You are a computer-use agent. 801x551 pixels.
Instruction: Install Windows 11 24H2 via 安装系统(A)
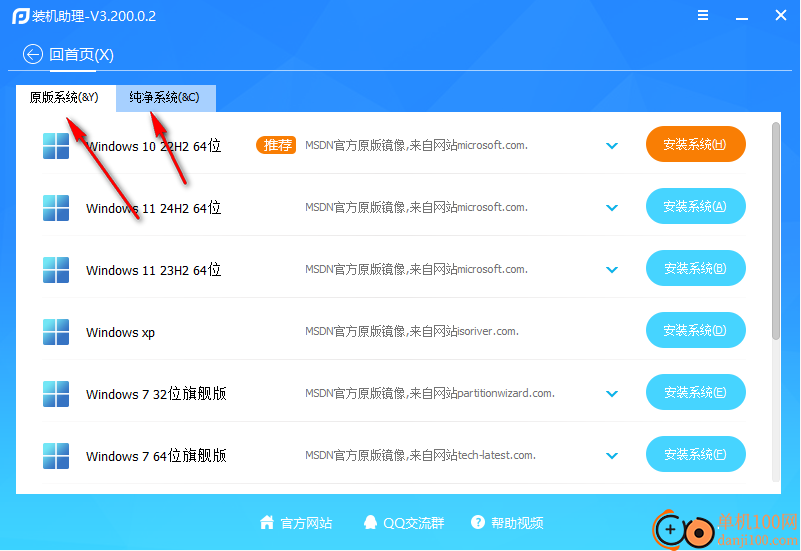[x=696, y=206]
